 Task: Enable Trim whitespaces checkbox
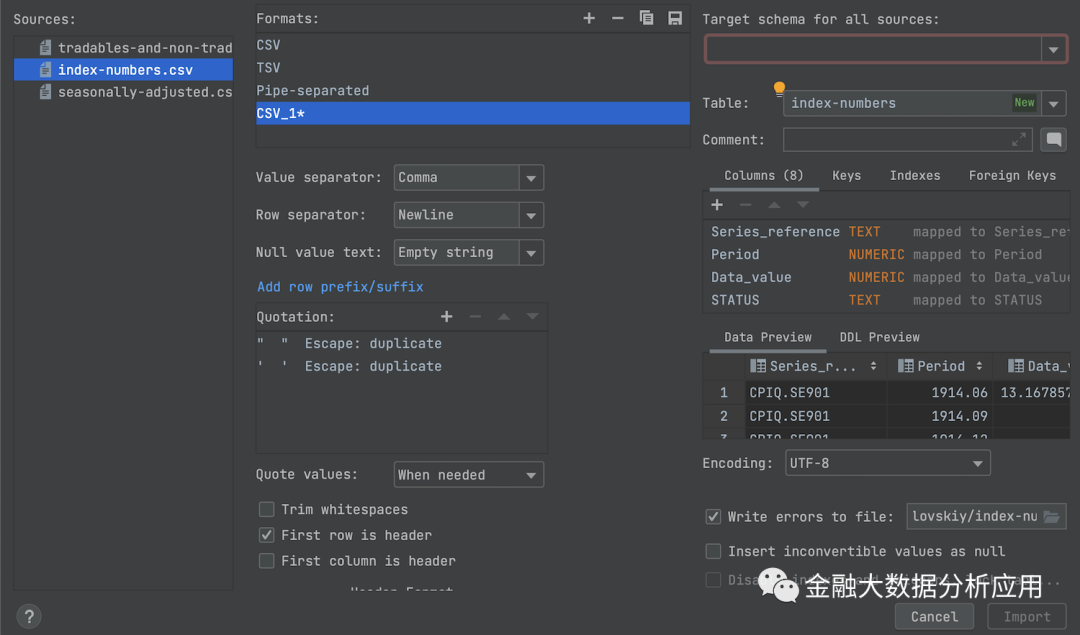(267, 510)
